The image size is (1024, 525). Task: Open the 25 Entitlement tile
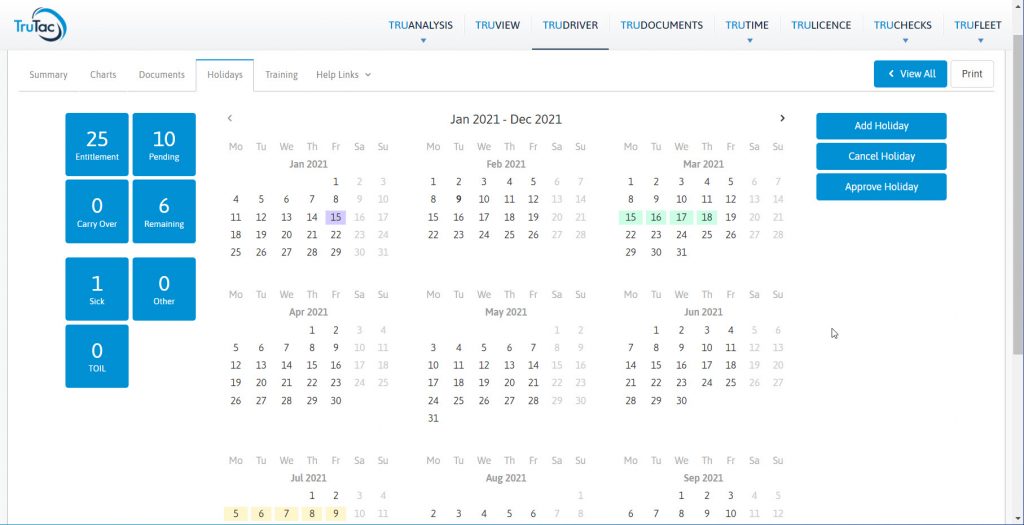coord(97,145)
